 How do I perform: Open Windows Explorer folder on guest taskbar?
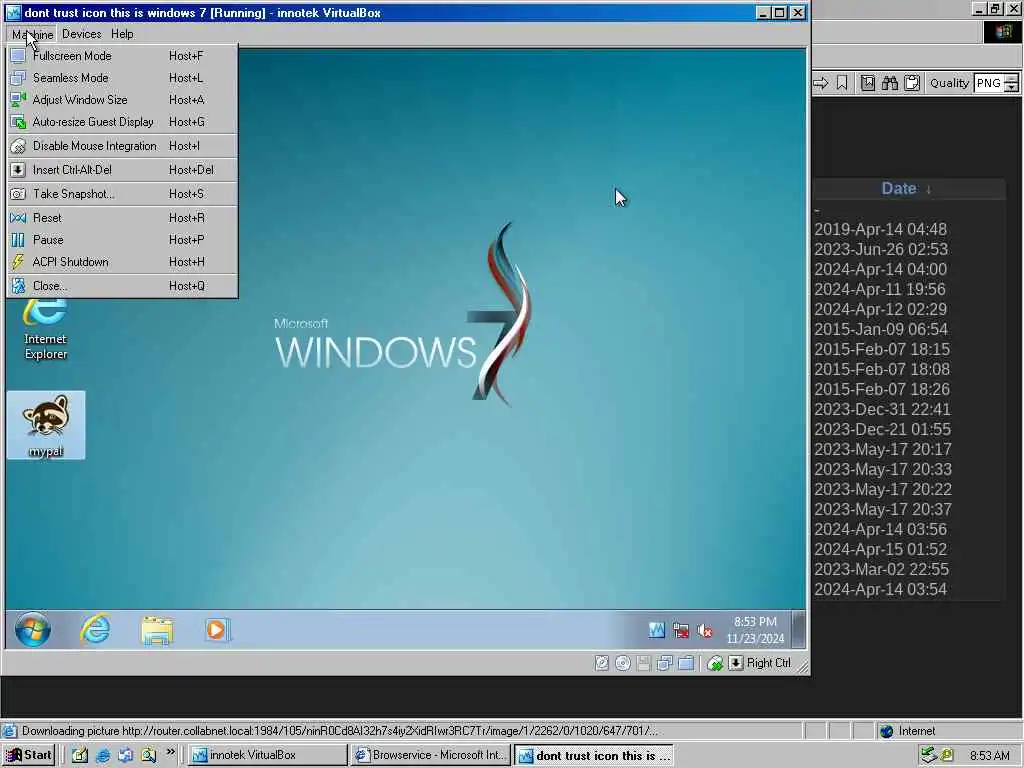coord(157,631)
